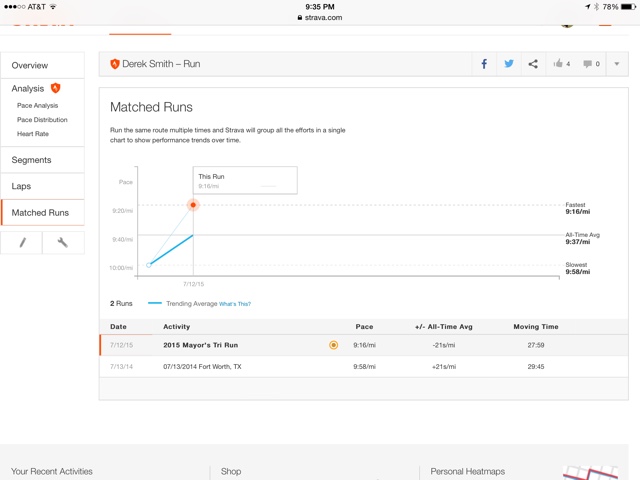Image resolution: width=640 pixels, height=480 pixels.
Task: Tweet this run via Twitter icon
Action: click(x=509, y=64)
